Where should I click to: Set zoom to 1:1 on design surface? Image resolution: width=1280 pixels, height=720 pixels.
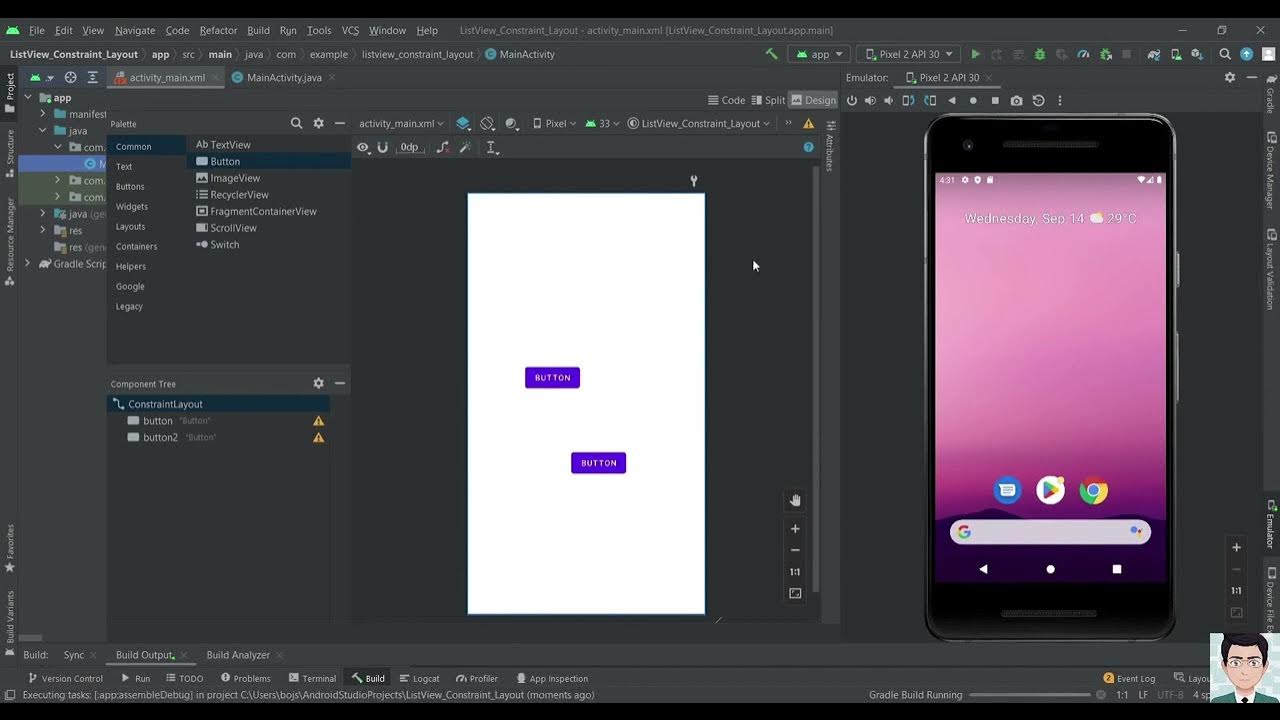point(795,572)
